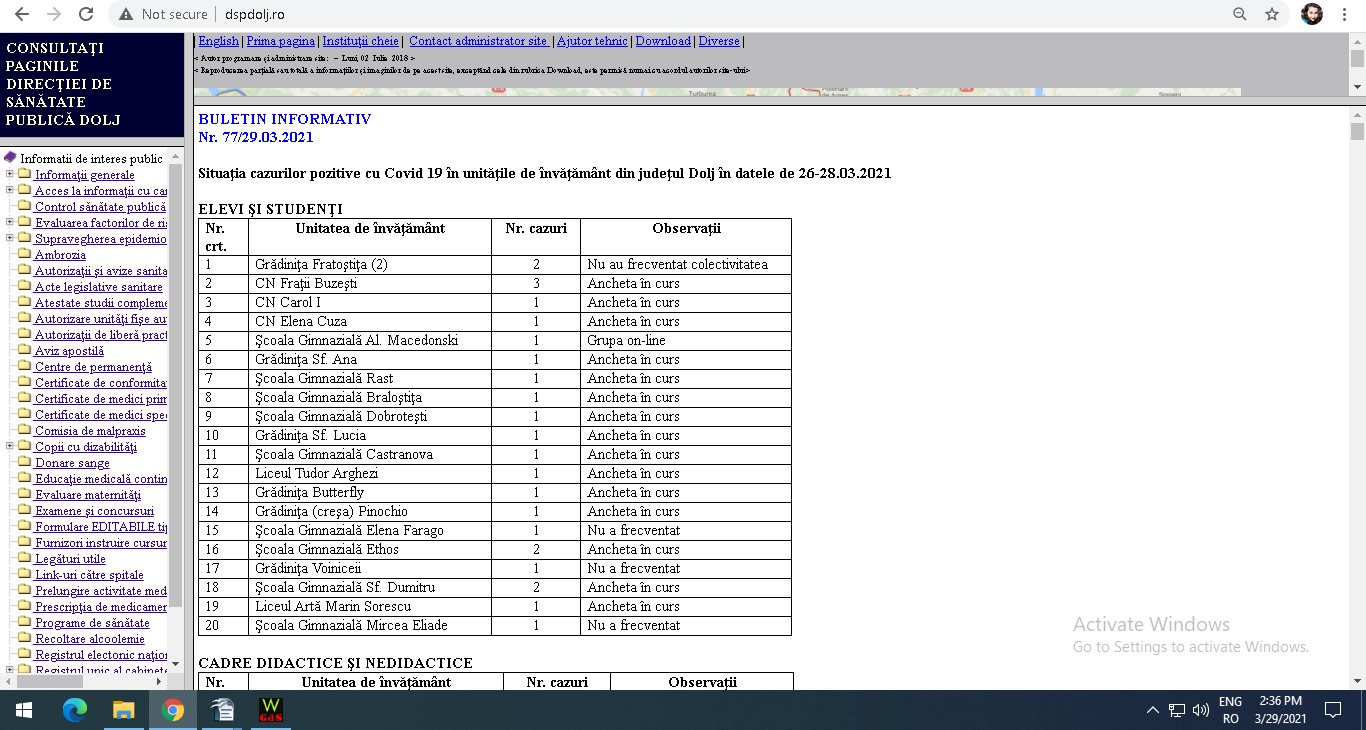
Task: Open the Chrome three-dot menu
Action: (1346, 14)
